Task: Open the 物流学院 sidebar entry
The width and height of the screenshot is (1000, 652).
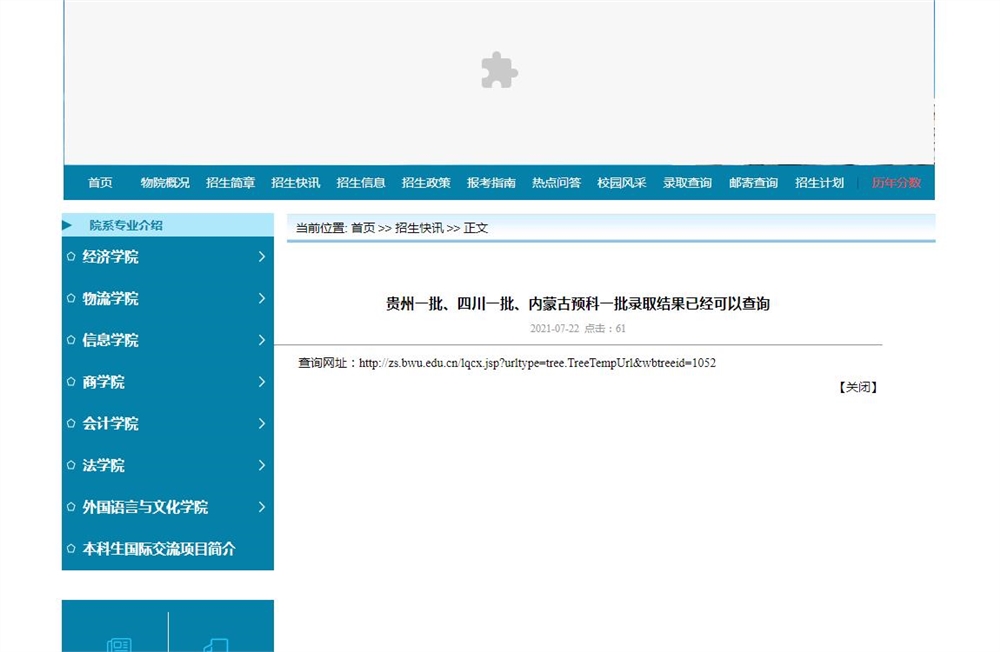Action: [x=110, y=299]
